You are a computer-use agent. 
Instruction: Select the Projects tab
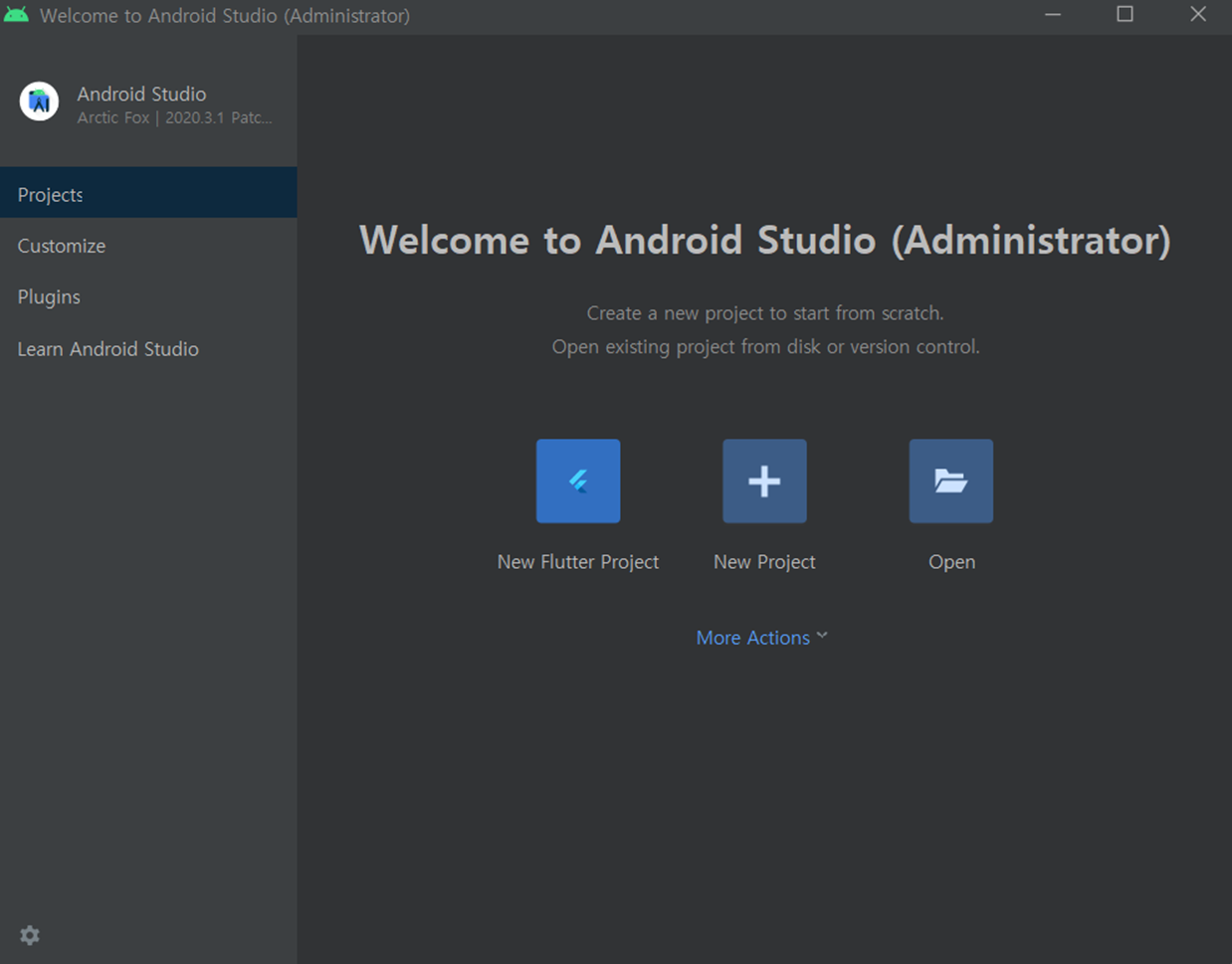[x=148, y=193]
